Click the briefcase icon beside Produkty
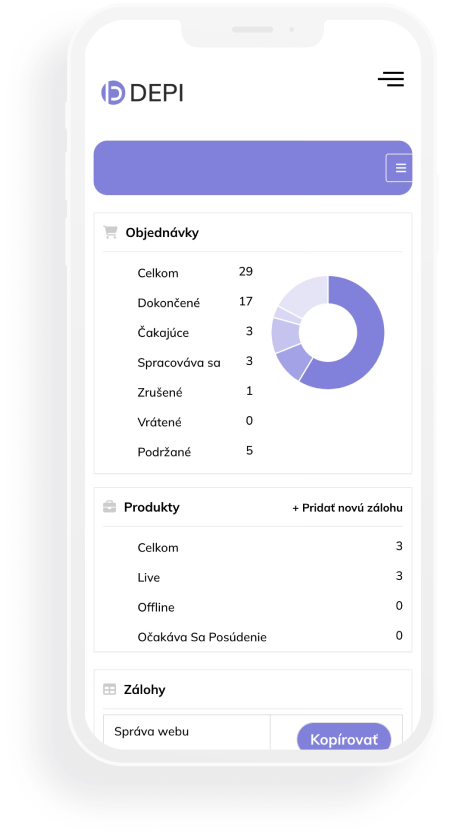Image resolution: width=451 pixels, height=837 pixels. pyautogui.click(x=109, y=507)
